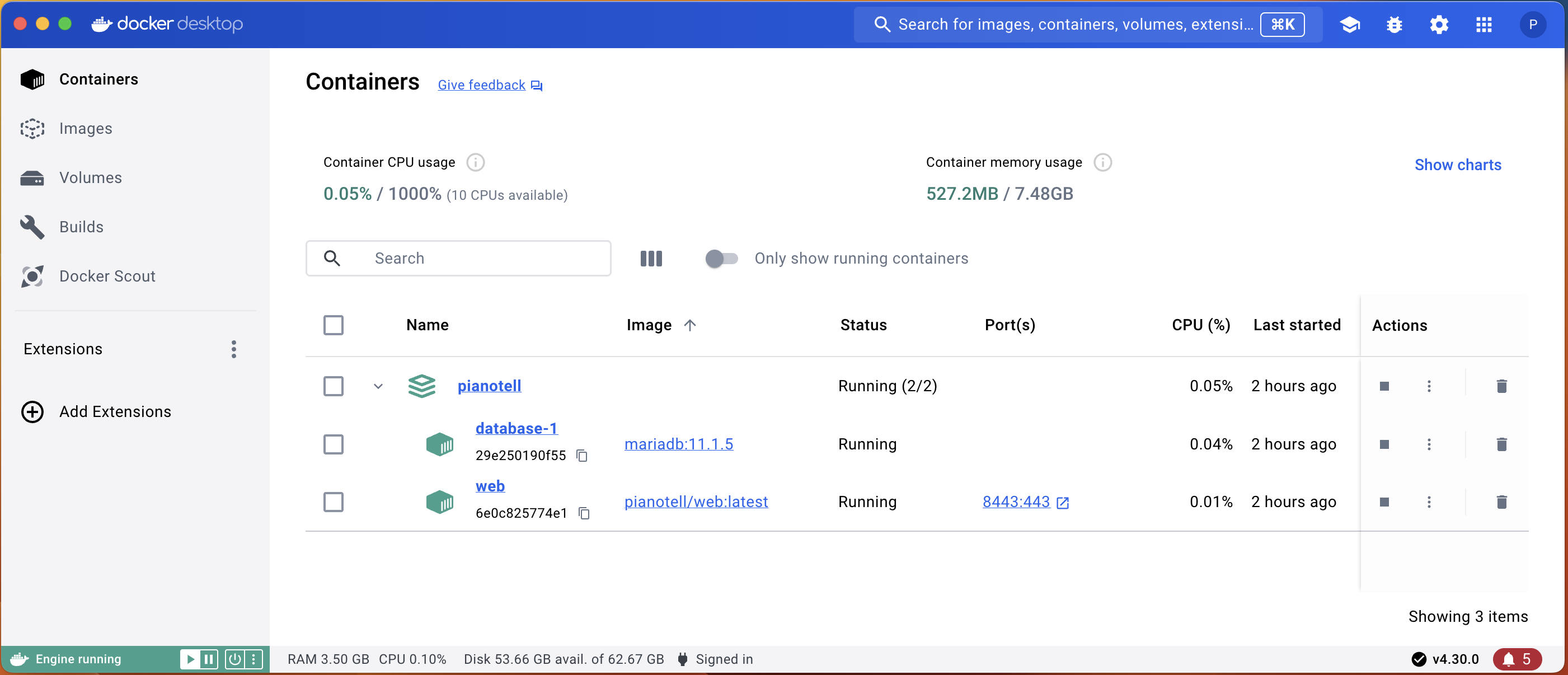Open the pianotell stack's more actions menu
This screenshot has width=1568, height=675.
click(1429, 386)
